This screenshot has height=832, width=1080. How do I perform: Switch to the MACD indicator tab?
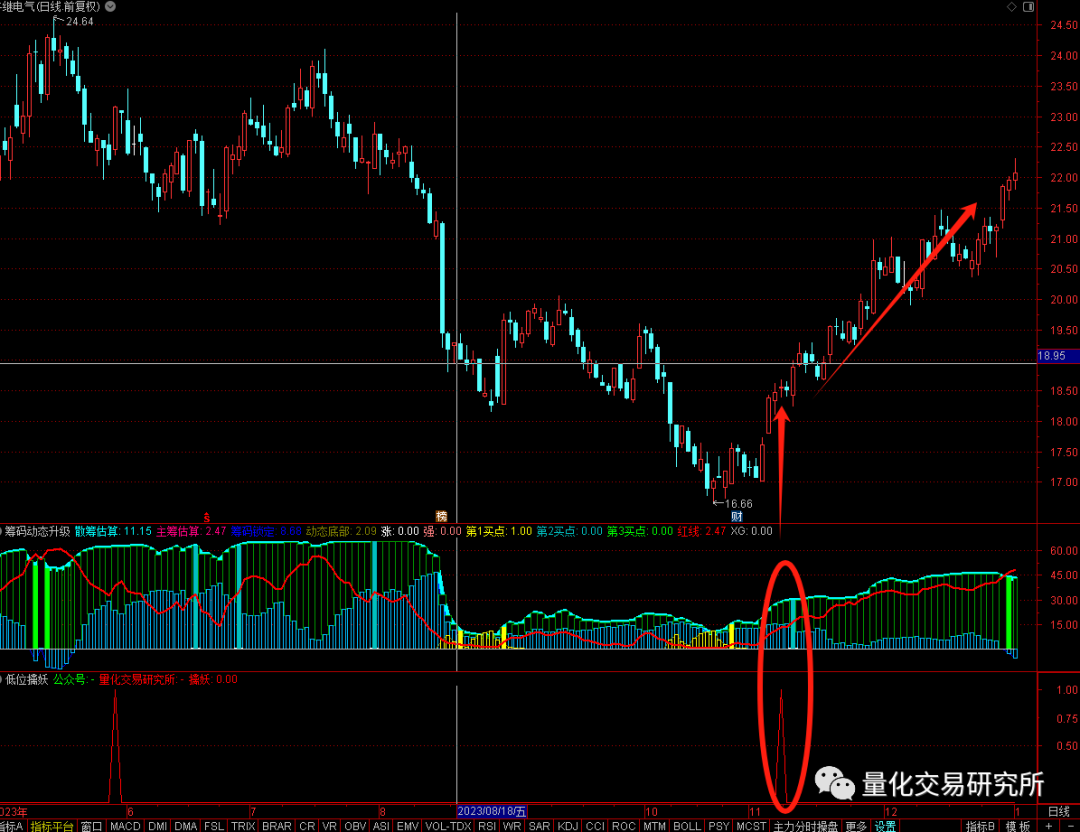(x=125, y=826)
